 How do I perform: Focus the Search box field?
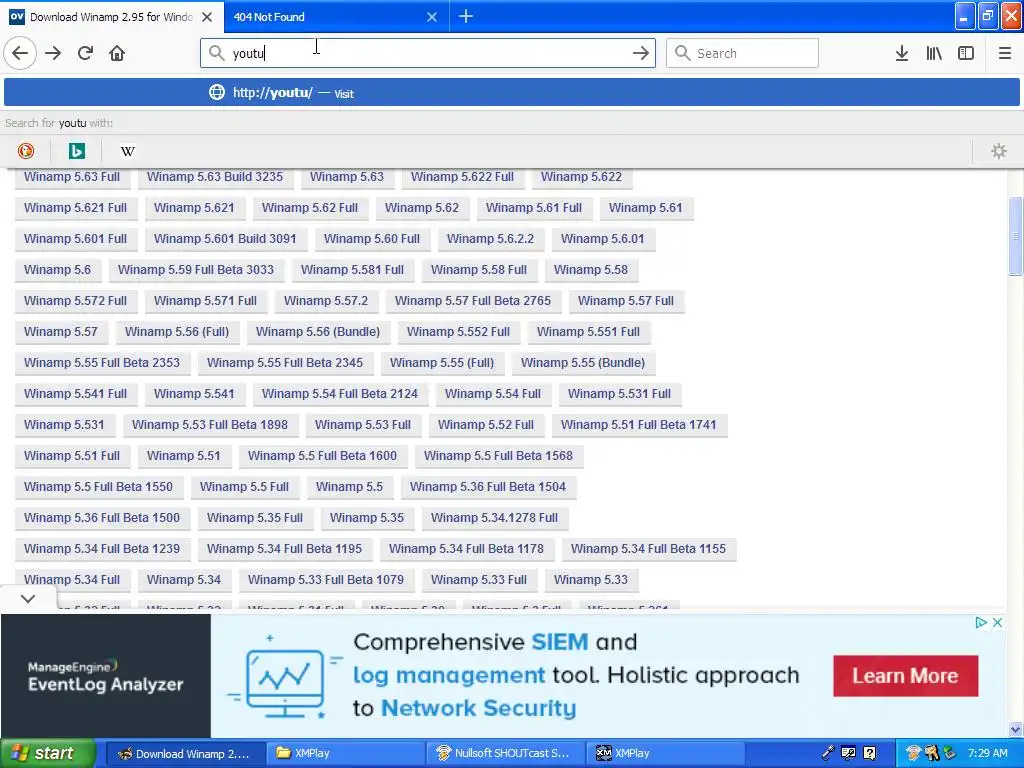[743, 53]
